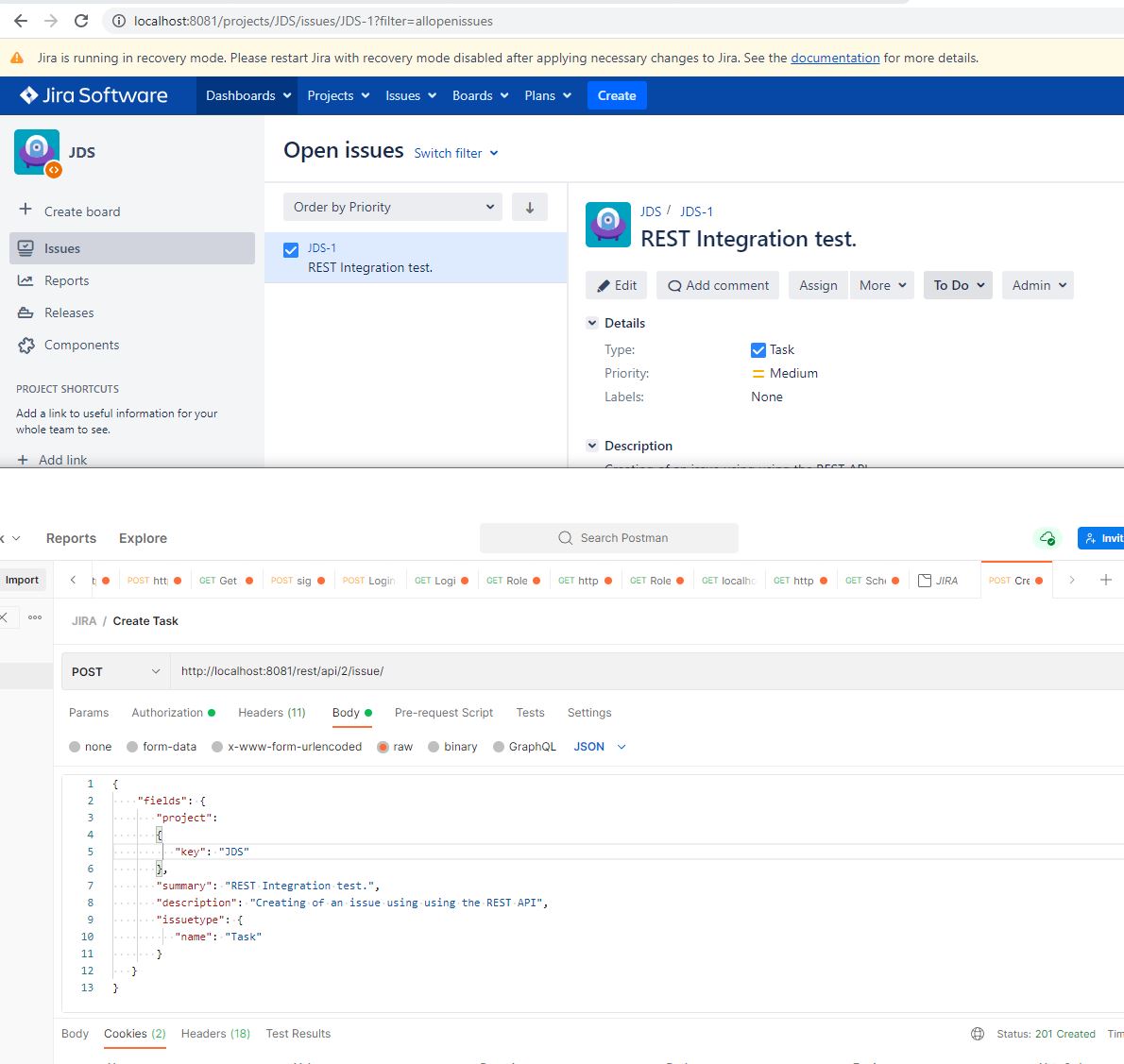Click the warning icon in recovery banner
1124x1064 pixels.
(x=16, y=58)
